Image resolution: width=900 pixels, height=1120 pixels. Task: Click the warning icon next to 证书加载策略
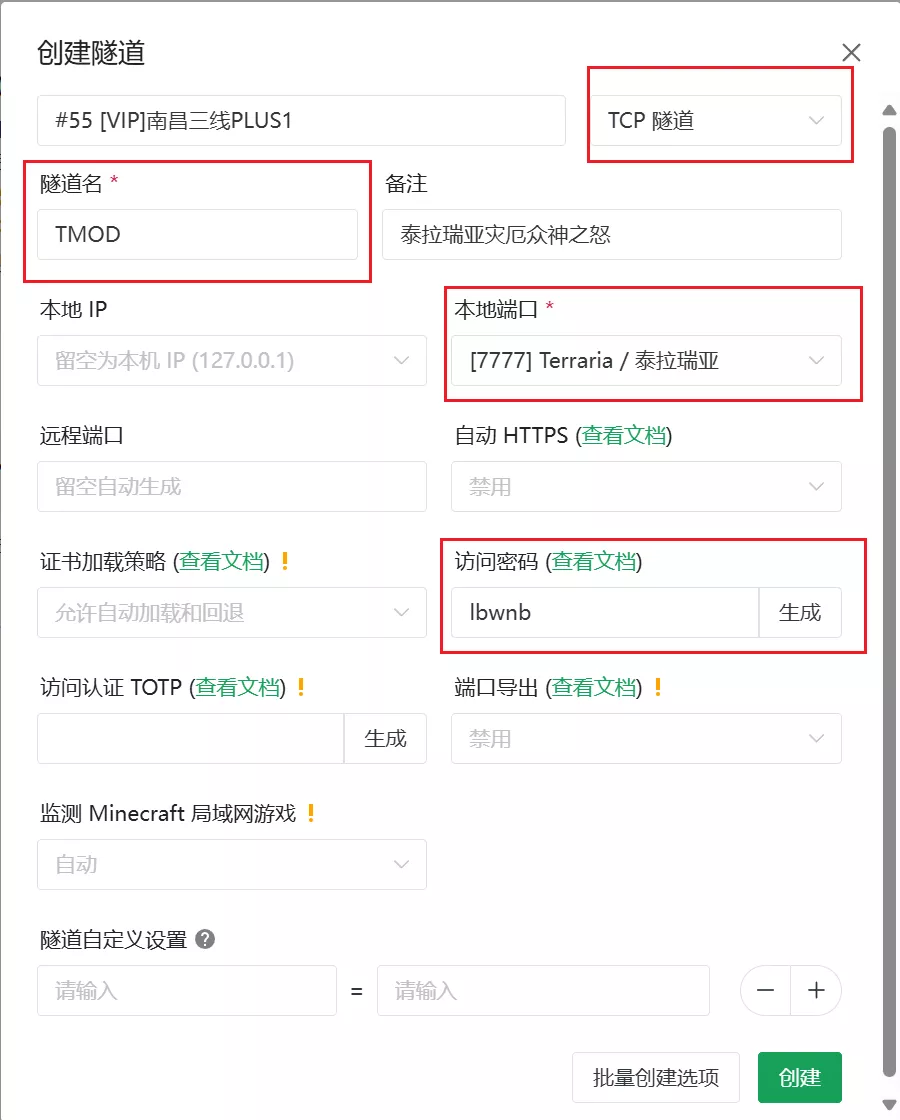[285, 561]
